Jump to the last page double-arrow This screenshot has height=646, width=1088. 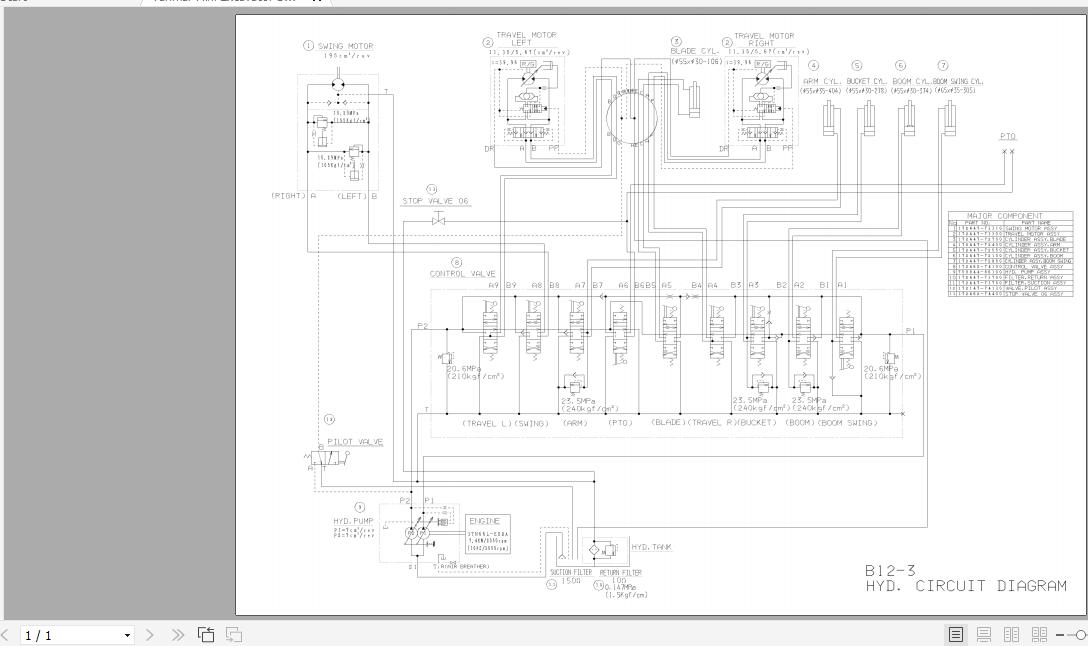[x=178, y=634]
